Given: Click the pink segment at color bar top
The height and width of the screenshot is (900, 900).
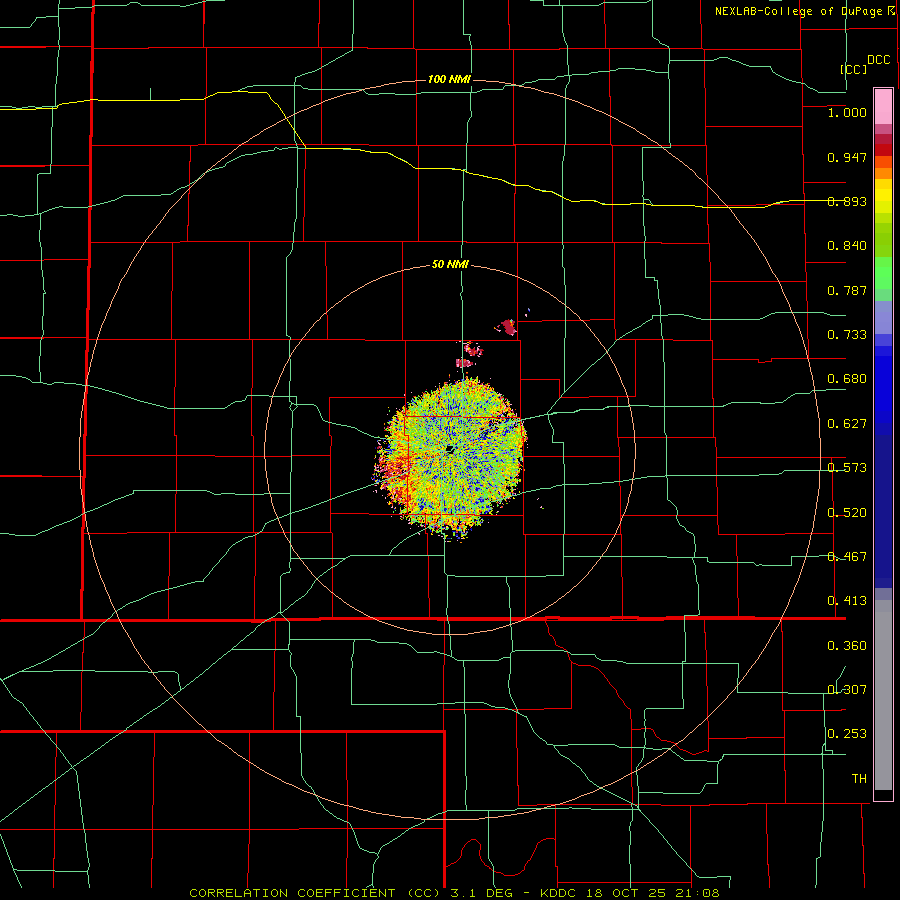Looking at the screenshot, I should point(883,107).
